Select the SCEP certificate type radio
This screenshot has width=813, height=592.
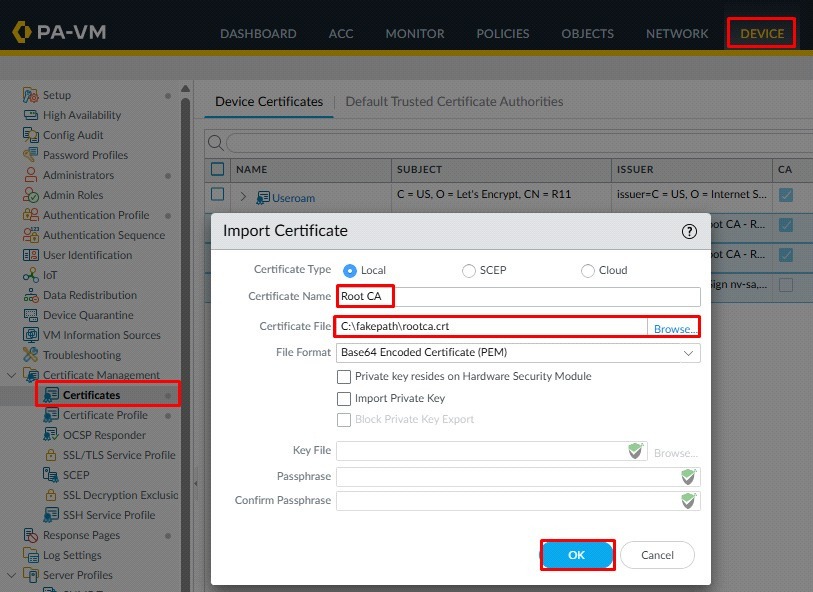click(469, 271)
